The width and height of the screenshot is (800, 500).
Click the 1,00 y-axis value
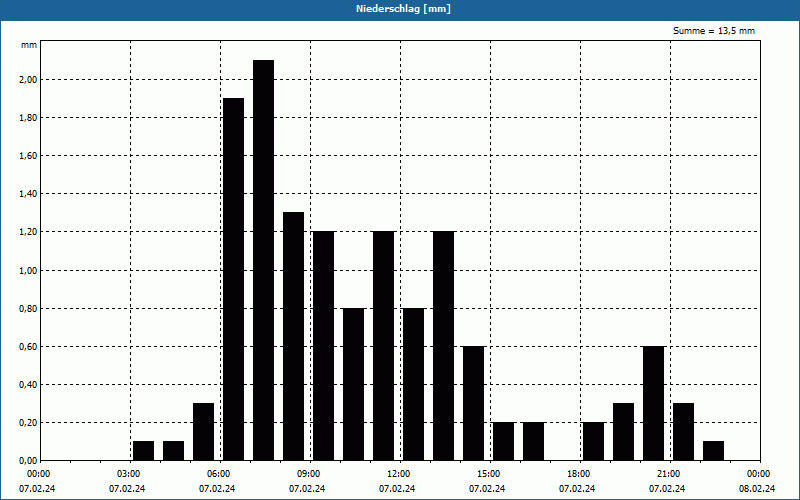(28, 270)
